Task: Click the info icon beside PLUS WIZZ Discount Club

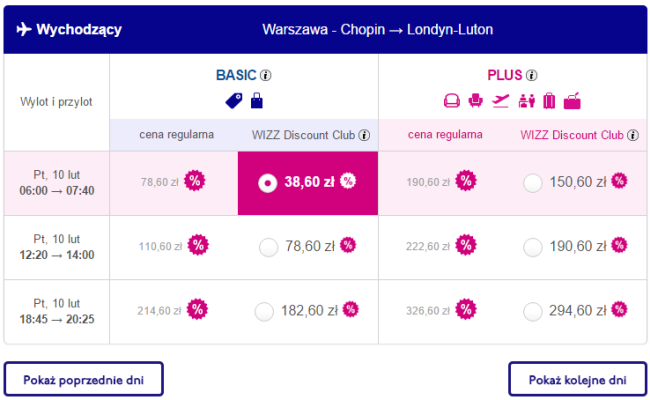Action: pos(631,135)
